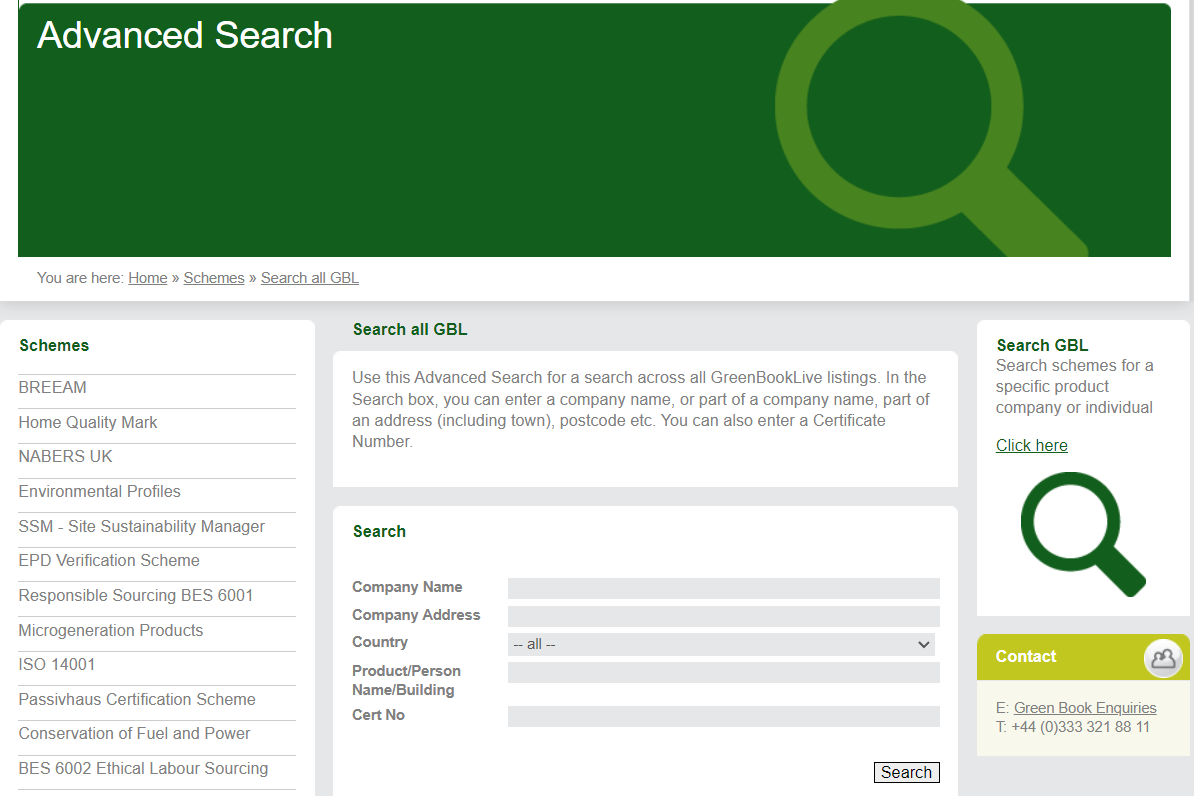Click the Advanced Search page heading

(185, 36)
